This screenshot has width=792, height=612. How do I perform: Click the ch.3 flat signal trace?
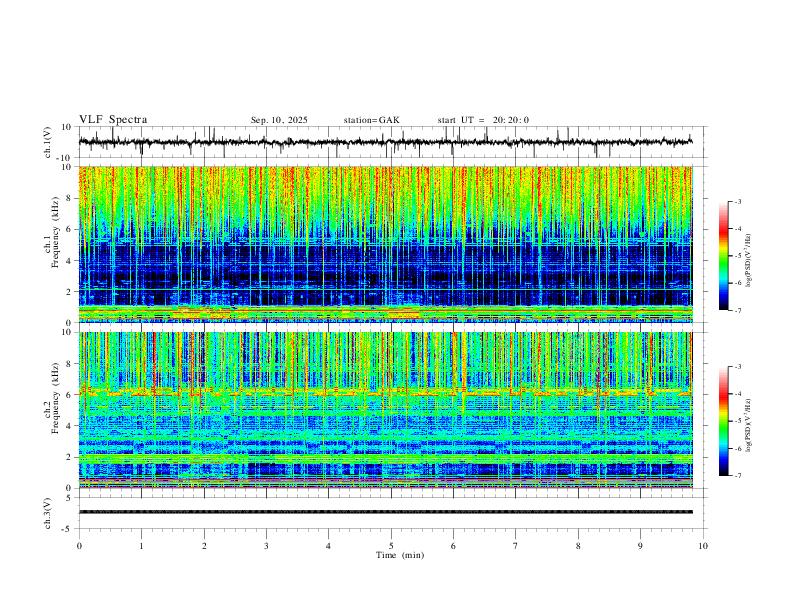coord(386,512)
